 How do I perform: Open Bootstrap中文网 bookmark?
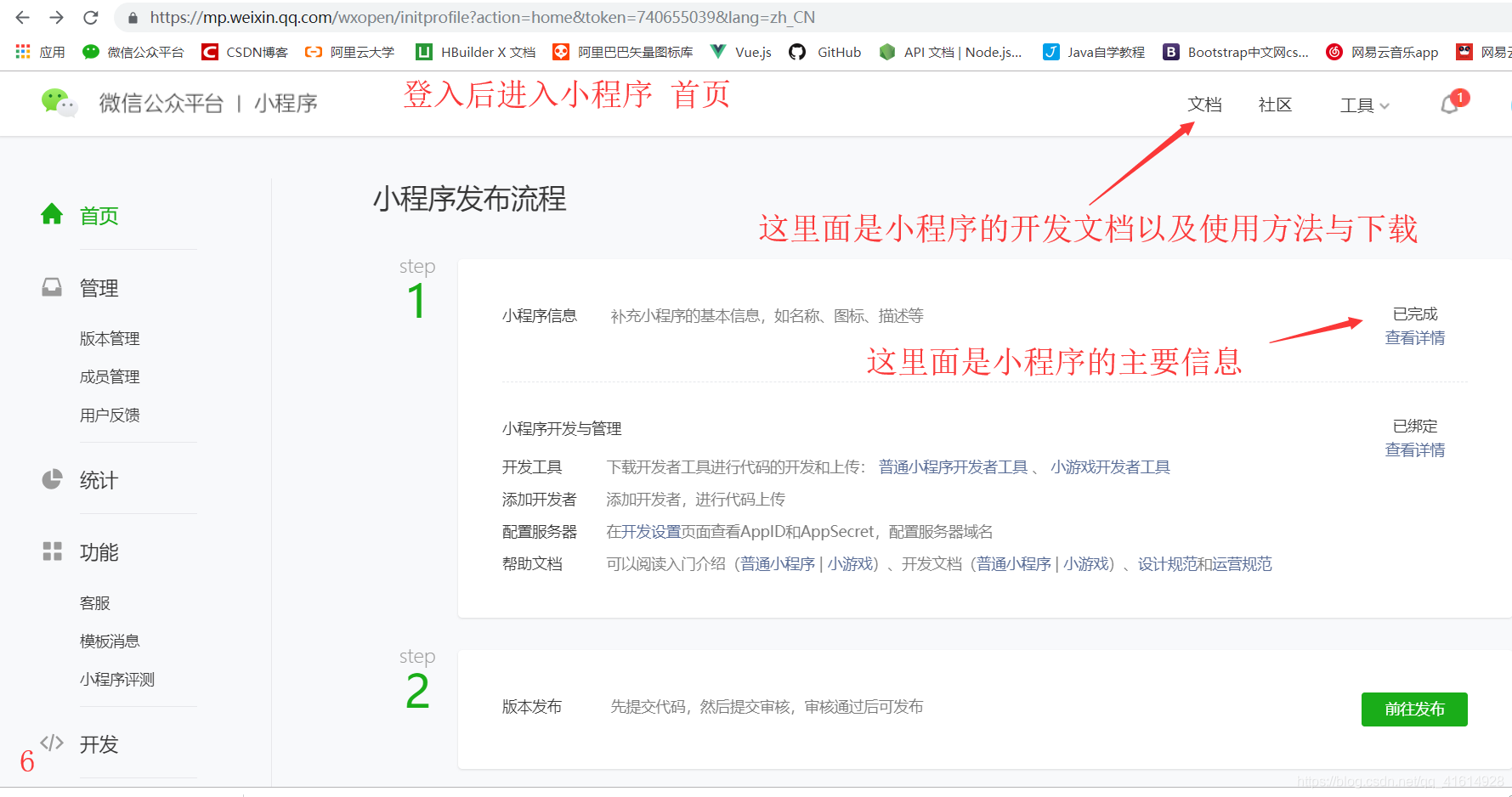[1236, 52]
